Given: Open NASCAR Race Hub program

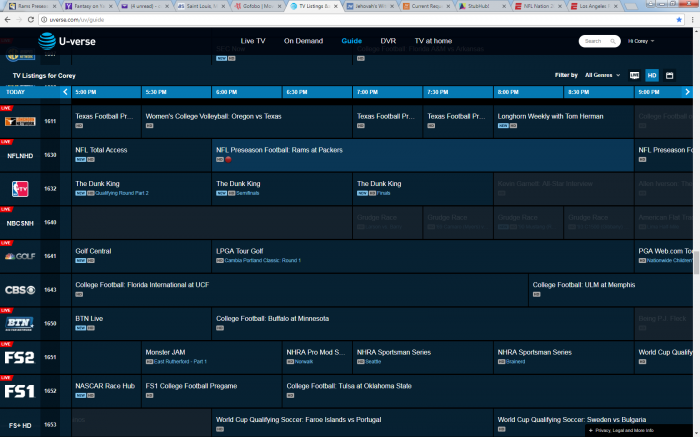Looking at the screenshot, I should 106,391.
